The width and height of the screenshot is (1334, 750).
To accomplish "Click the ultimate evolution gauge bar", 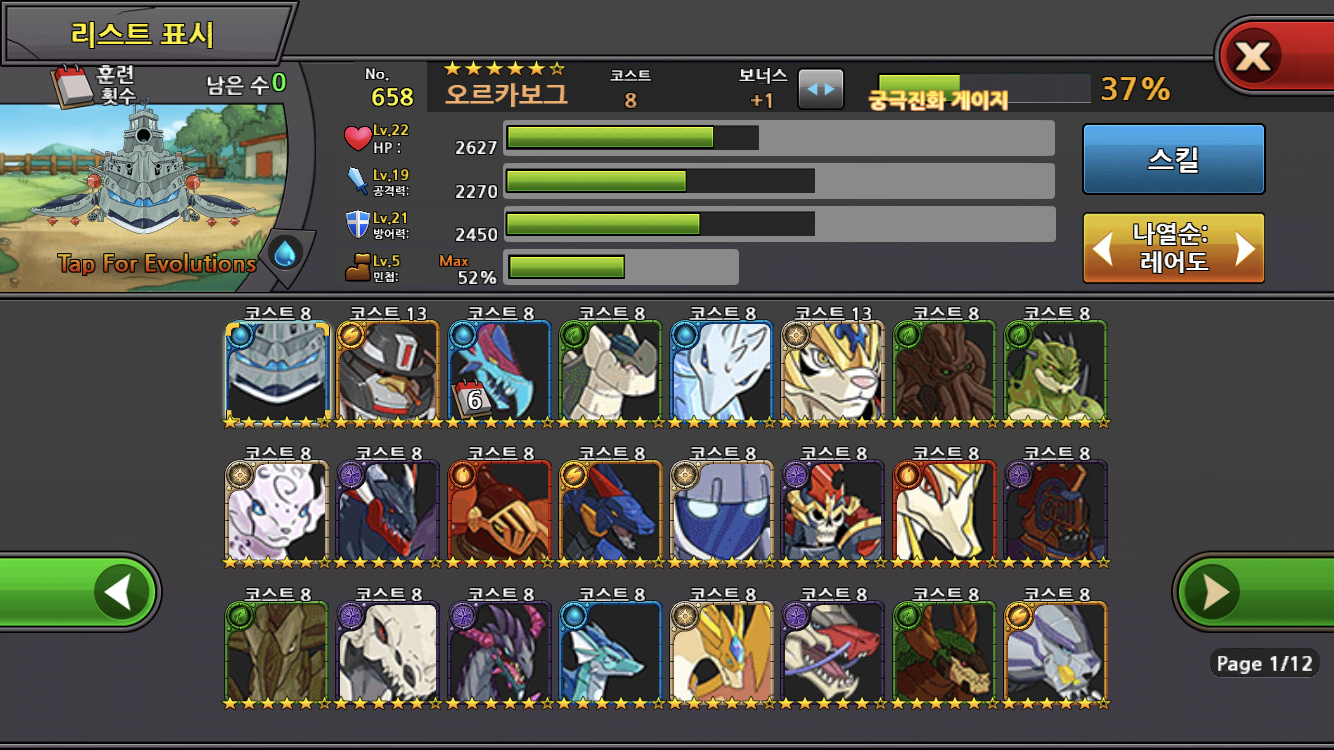I will point(984,89).
